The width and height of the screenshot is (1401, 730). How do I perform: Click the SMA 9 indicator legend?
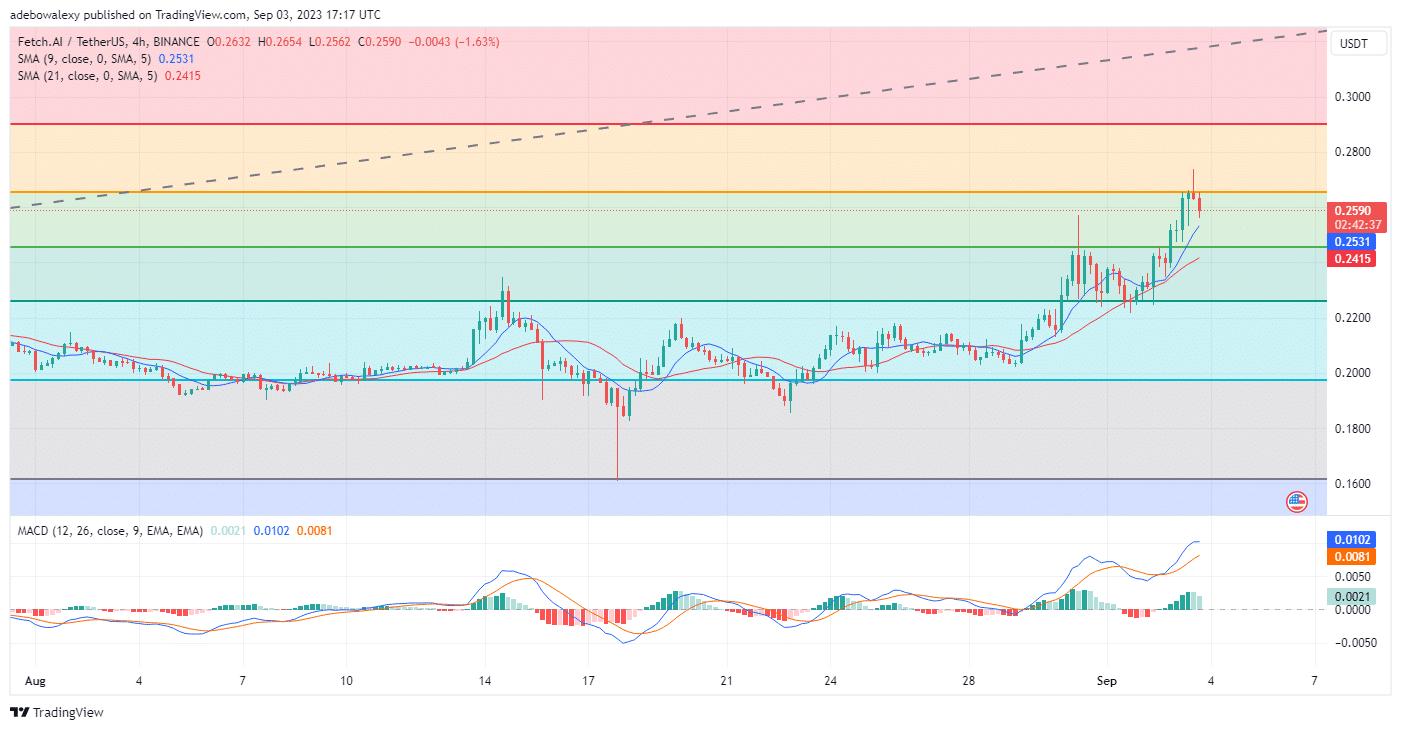click(x=106, y=59)
